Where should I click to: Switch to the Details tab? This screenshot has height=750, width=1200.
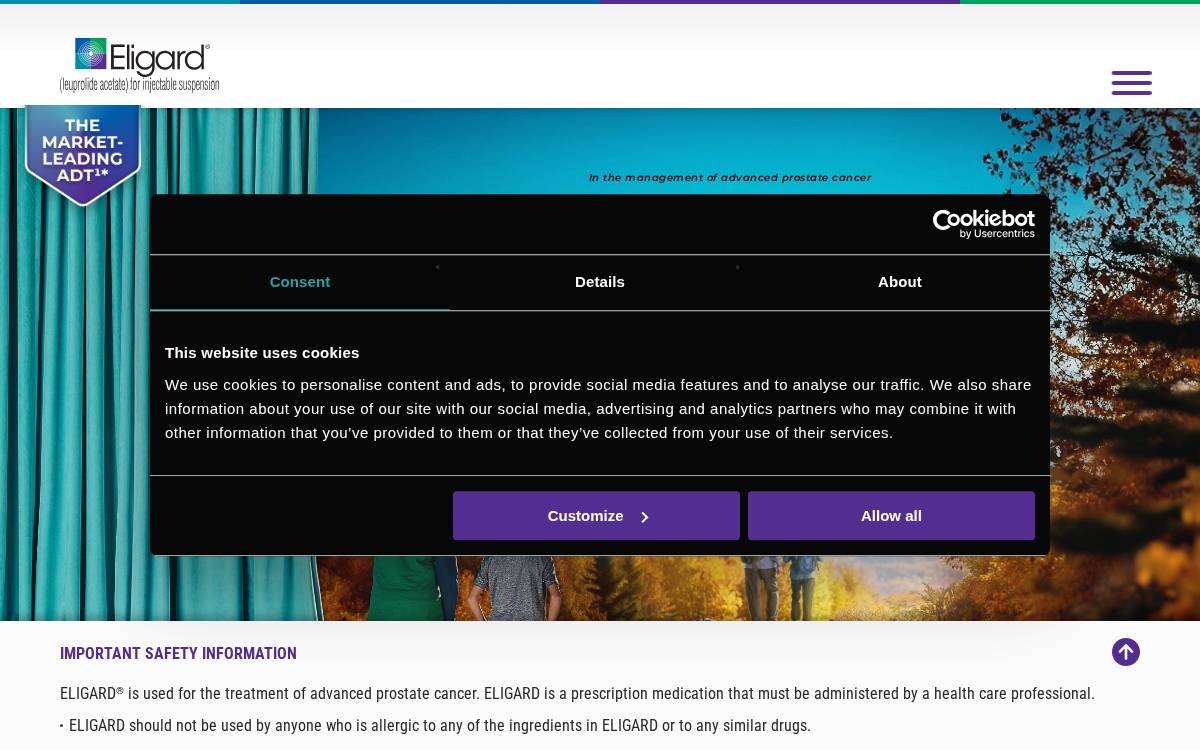coord(600,282)
